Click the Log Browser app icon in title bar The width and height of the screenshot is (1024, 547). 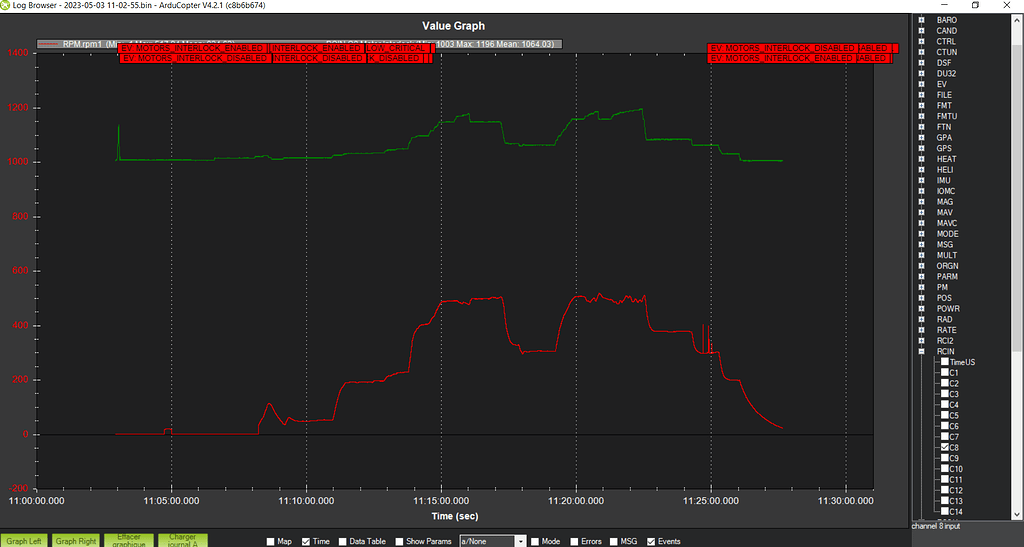click(7, 6)
